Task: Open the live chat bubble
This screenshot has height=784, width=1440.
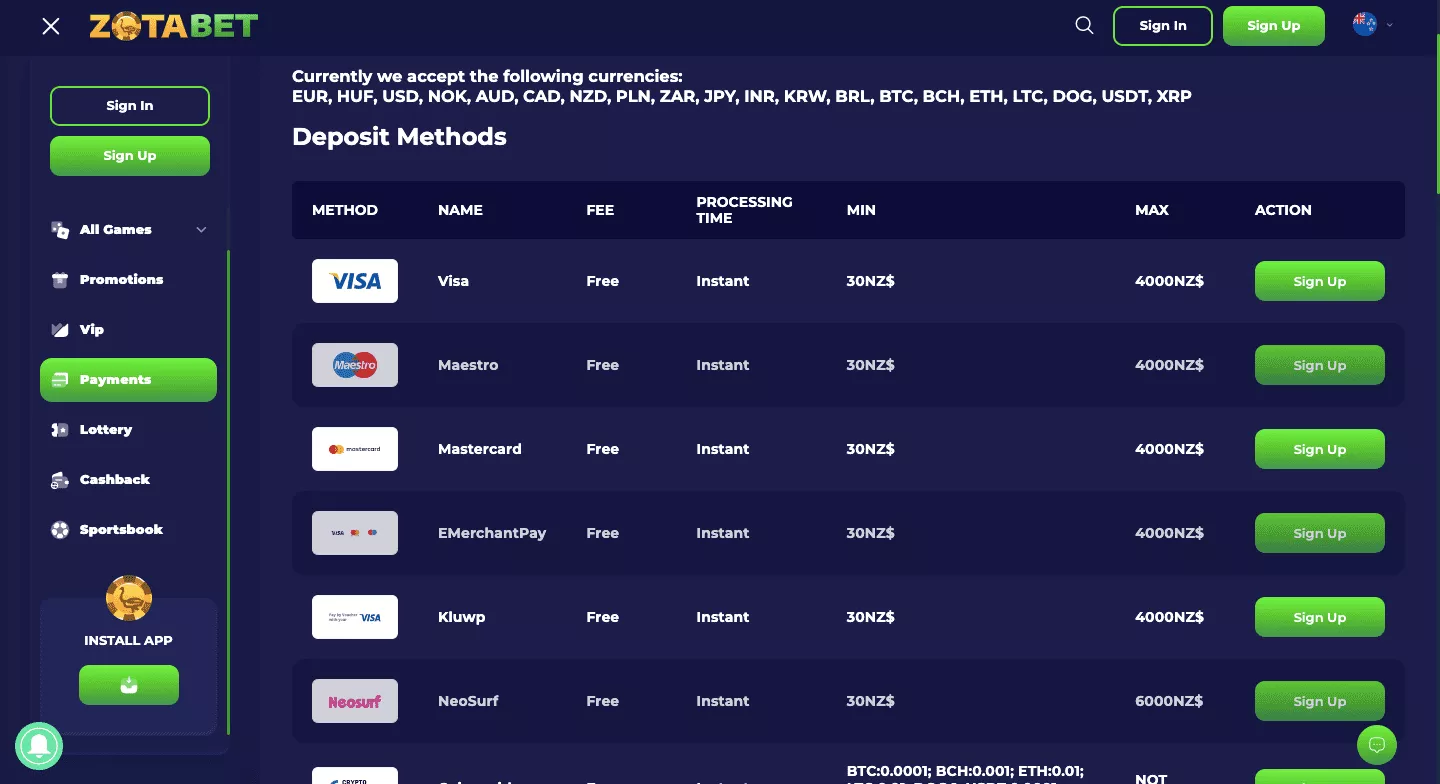Action: [1376, 745]
